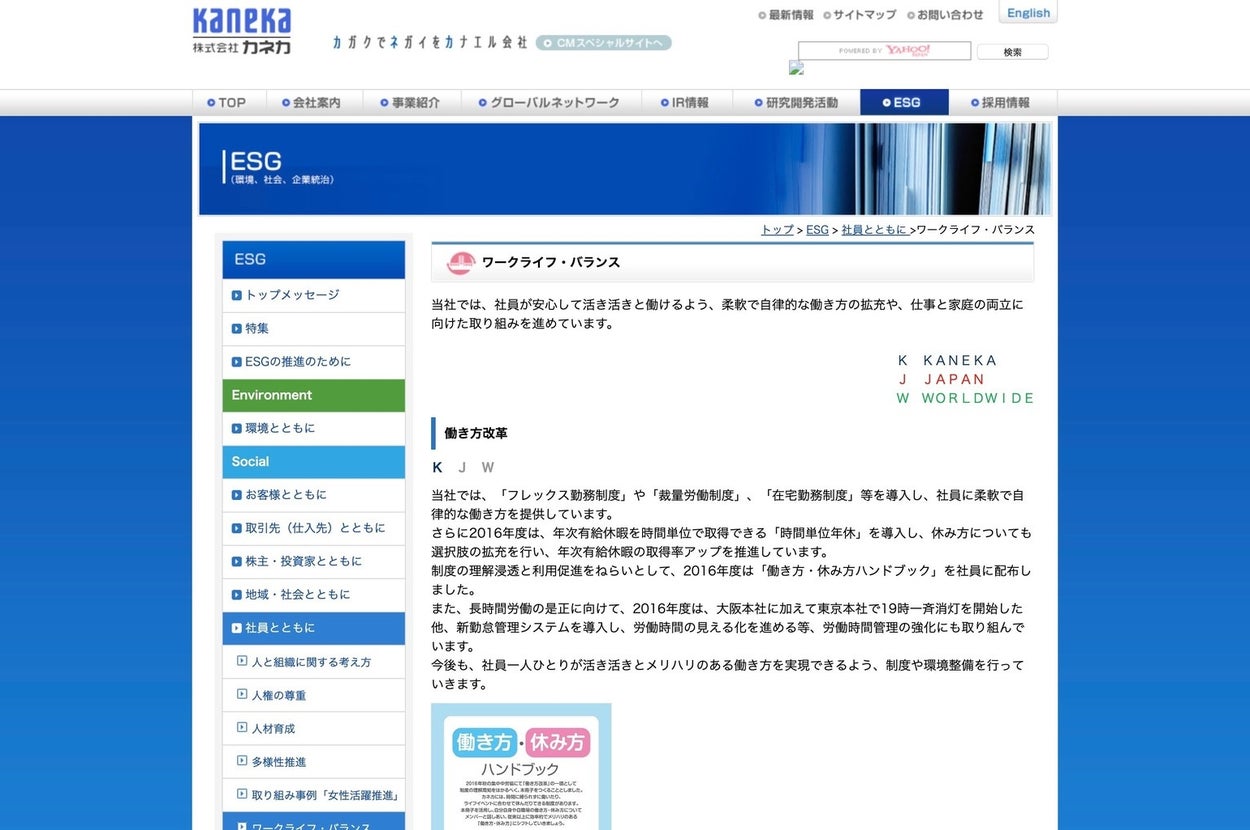Click the red Kaneka icon beside ワークライフ・バランス heading

461,263
